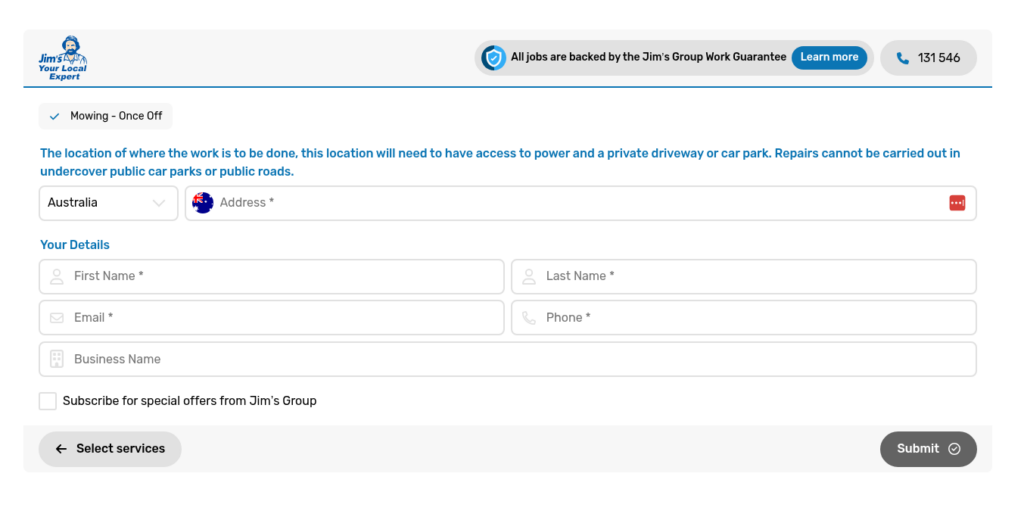
Task: Click the Jim's Your Local Expert logo
Action: pyautogui.click(x=63, y=58)
